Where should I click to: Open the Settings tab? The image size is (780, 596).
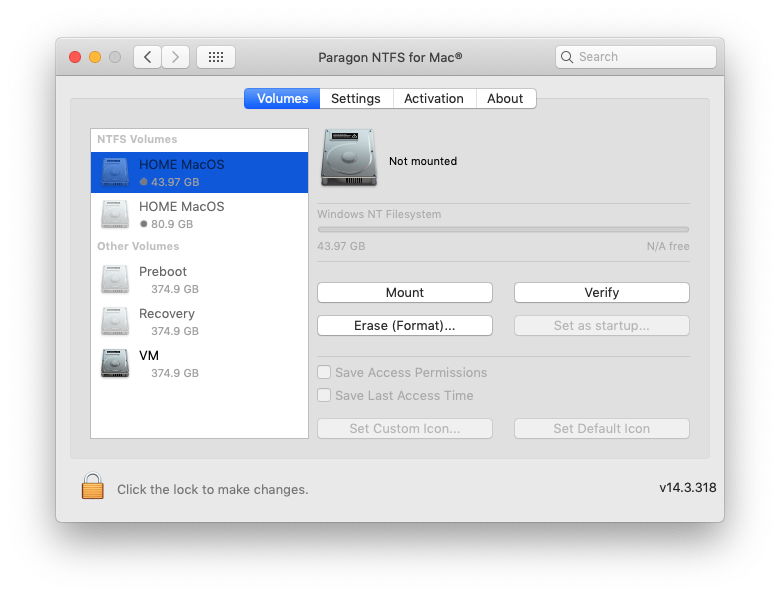pos(356,99)
